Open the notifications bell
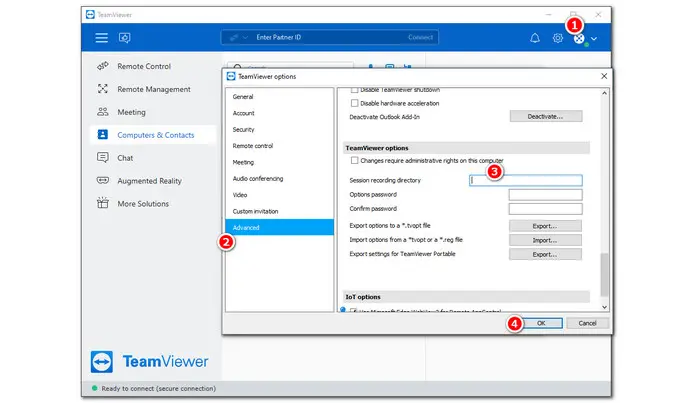 (x=534, y=38)
